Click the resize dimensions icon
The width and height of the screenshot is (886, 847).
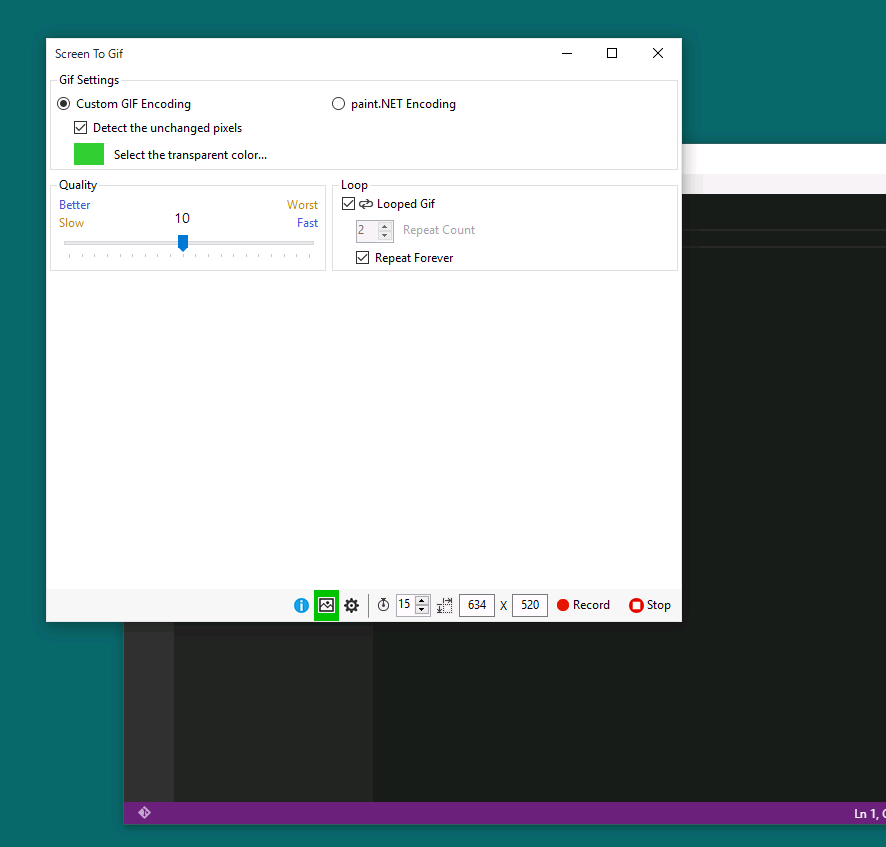click(445, 606)
